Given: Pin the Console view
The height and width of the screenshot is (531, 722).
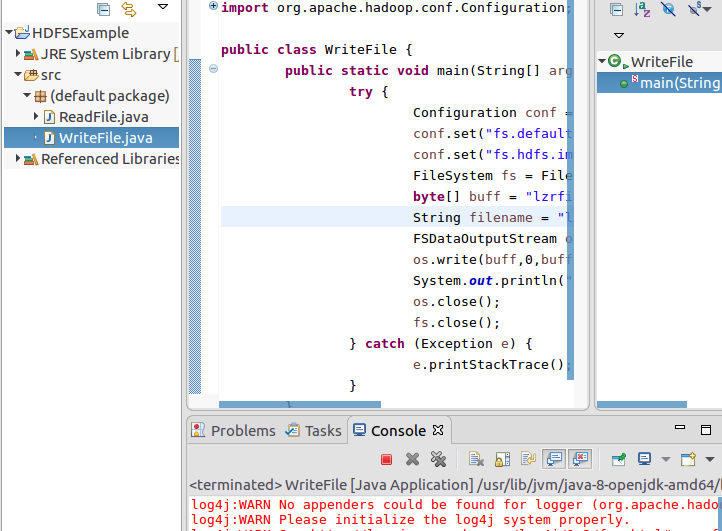Looking at the screenshot, I should pos(619,459).
